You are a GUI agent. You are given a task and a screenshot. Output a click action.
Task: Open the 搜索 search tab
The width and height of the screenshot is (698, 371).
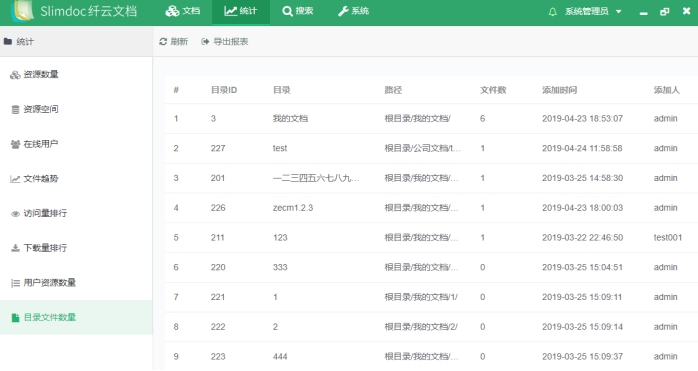(298, 11)
